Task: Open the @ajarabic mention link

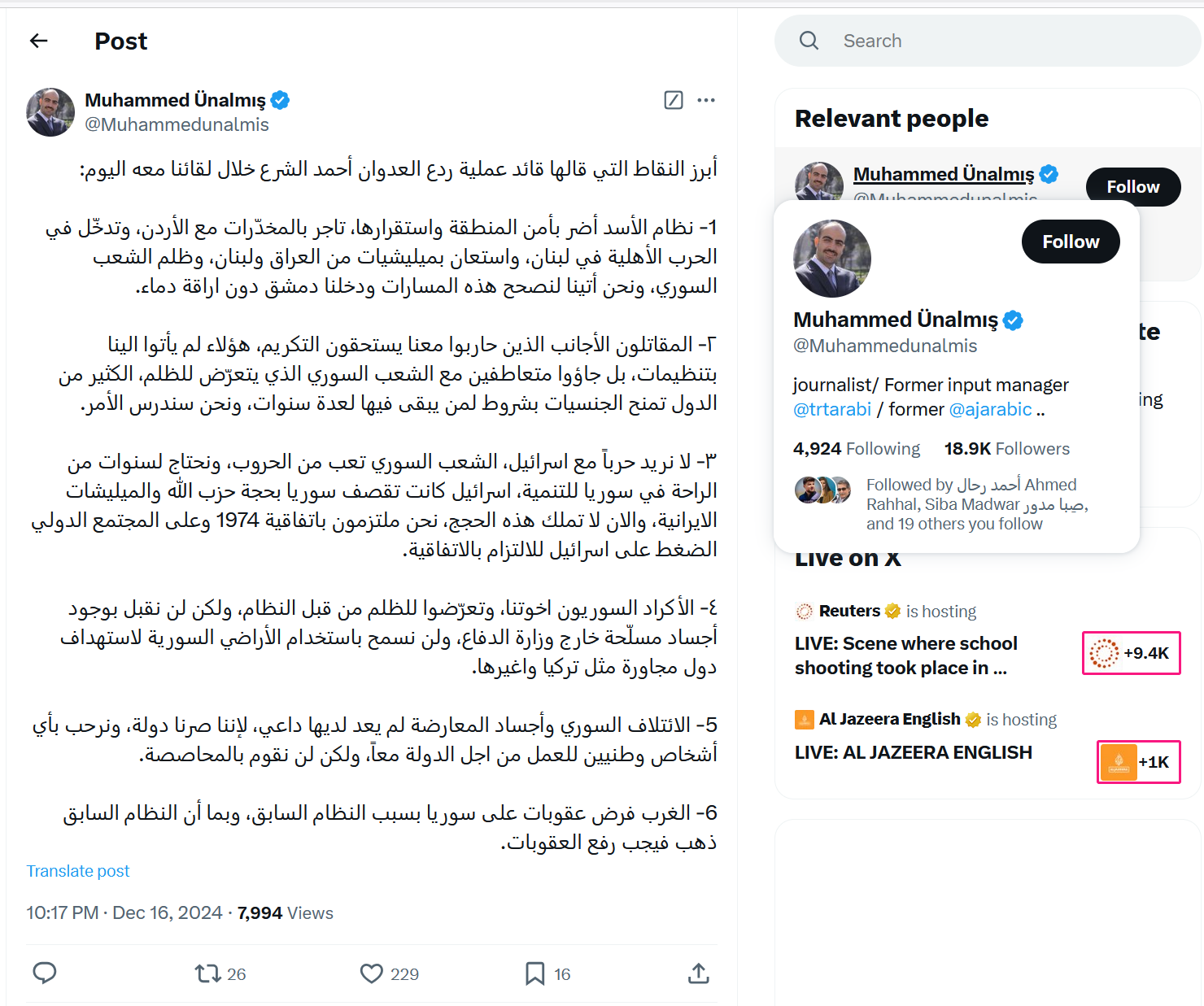Action: pos(990,409)
